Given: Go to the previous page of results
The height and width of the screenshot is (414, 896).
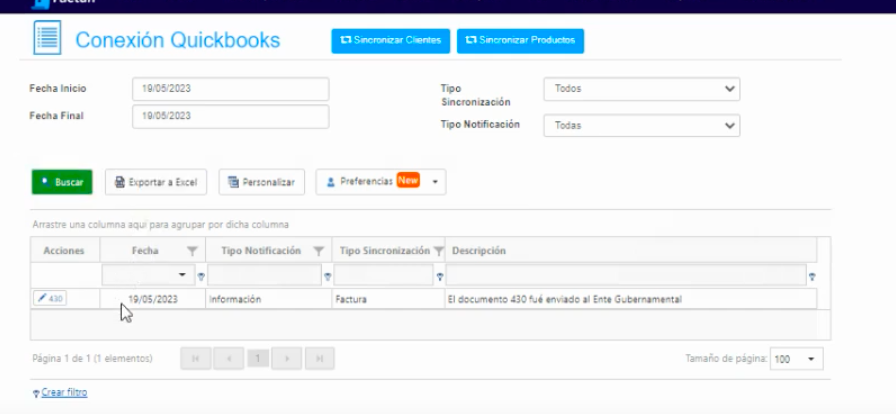Looking at the screenshot, I should pyautogui.click(x=229, y=359).
